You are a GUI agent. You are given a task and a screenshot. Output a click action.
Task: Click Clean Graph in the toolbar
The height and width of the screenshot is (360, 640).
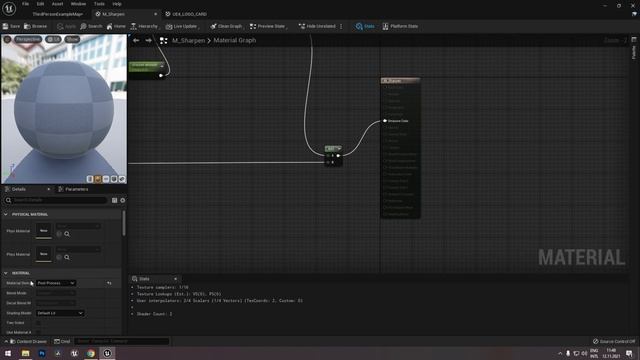click(x=227, y=26)
